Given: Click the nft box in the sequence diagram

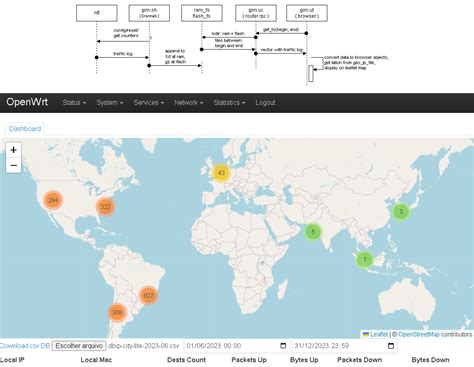Looking at the screenshot, I should click(x=97, y=13).
